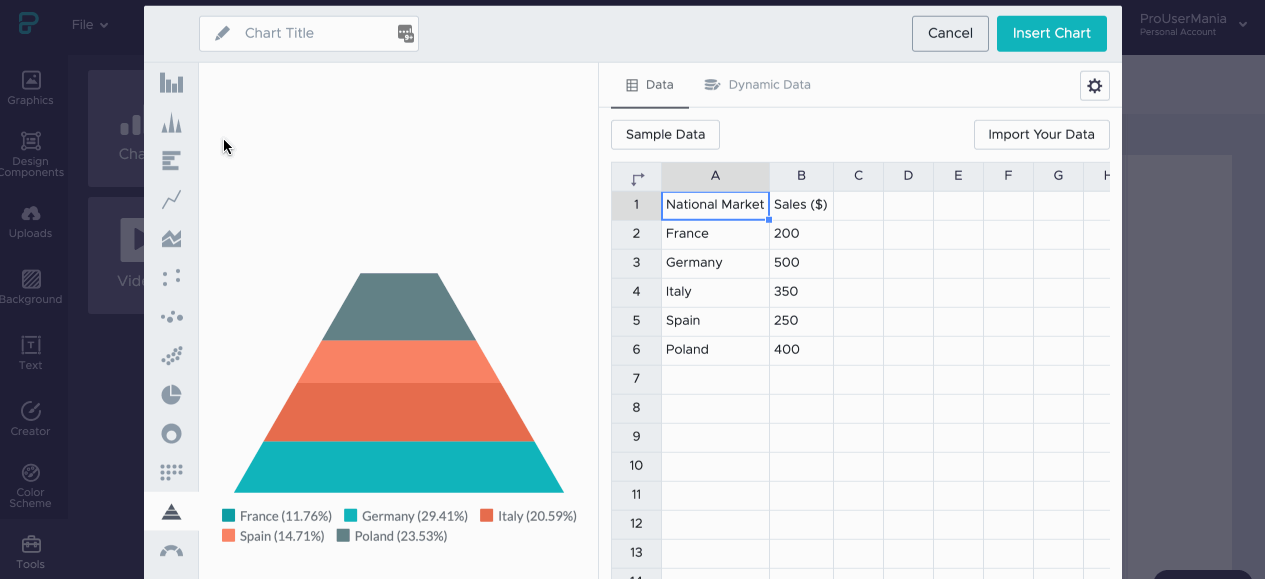
Task: Switch to the Data tab
Action: (650, 85)
